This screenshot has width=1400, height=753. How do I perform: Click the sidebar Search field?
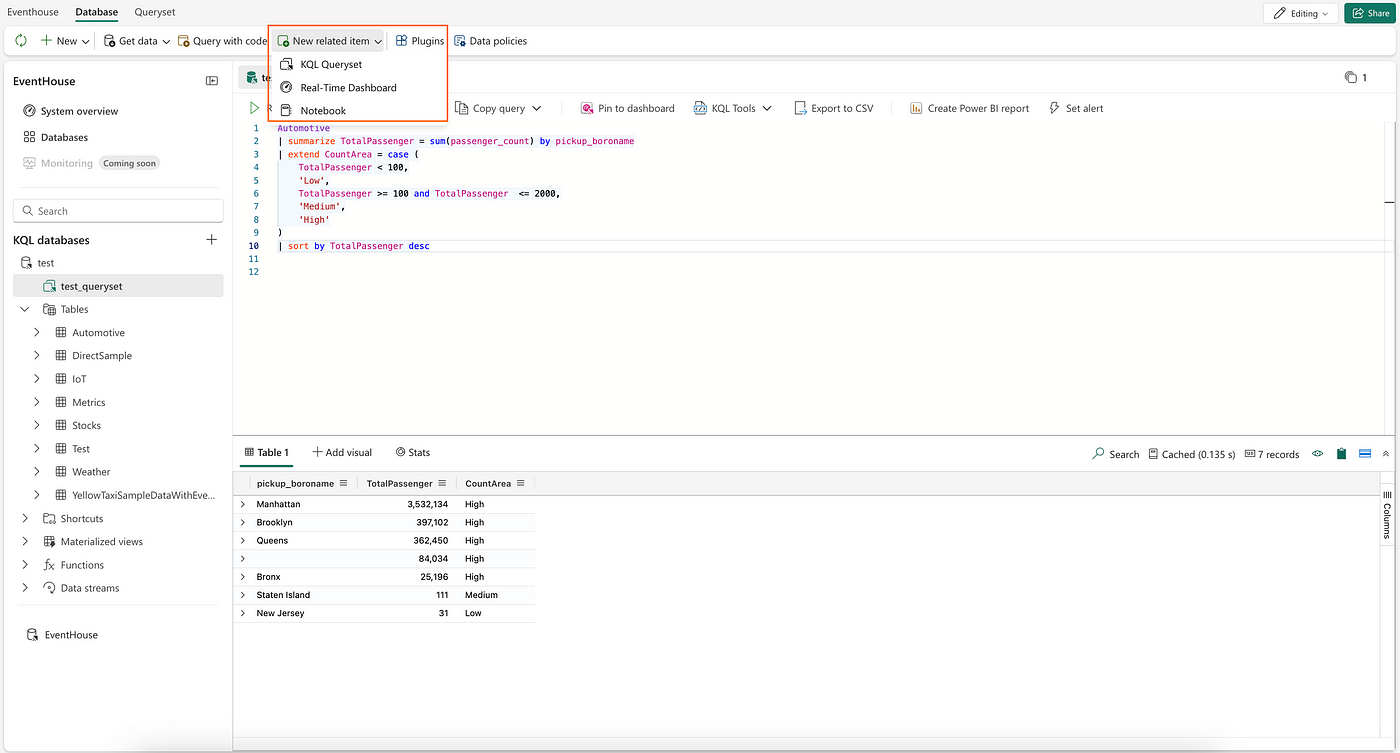(118, 211)
